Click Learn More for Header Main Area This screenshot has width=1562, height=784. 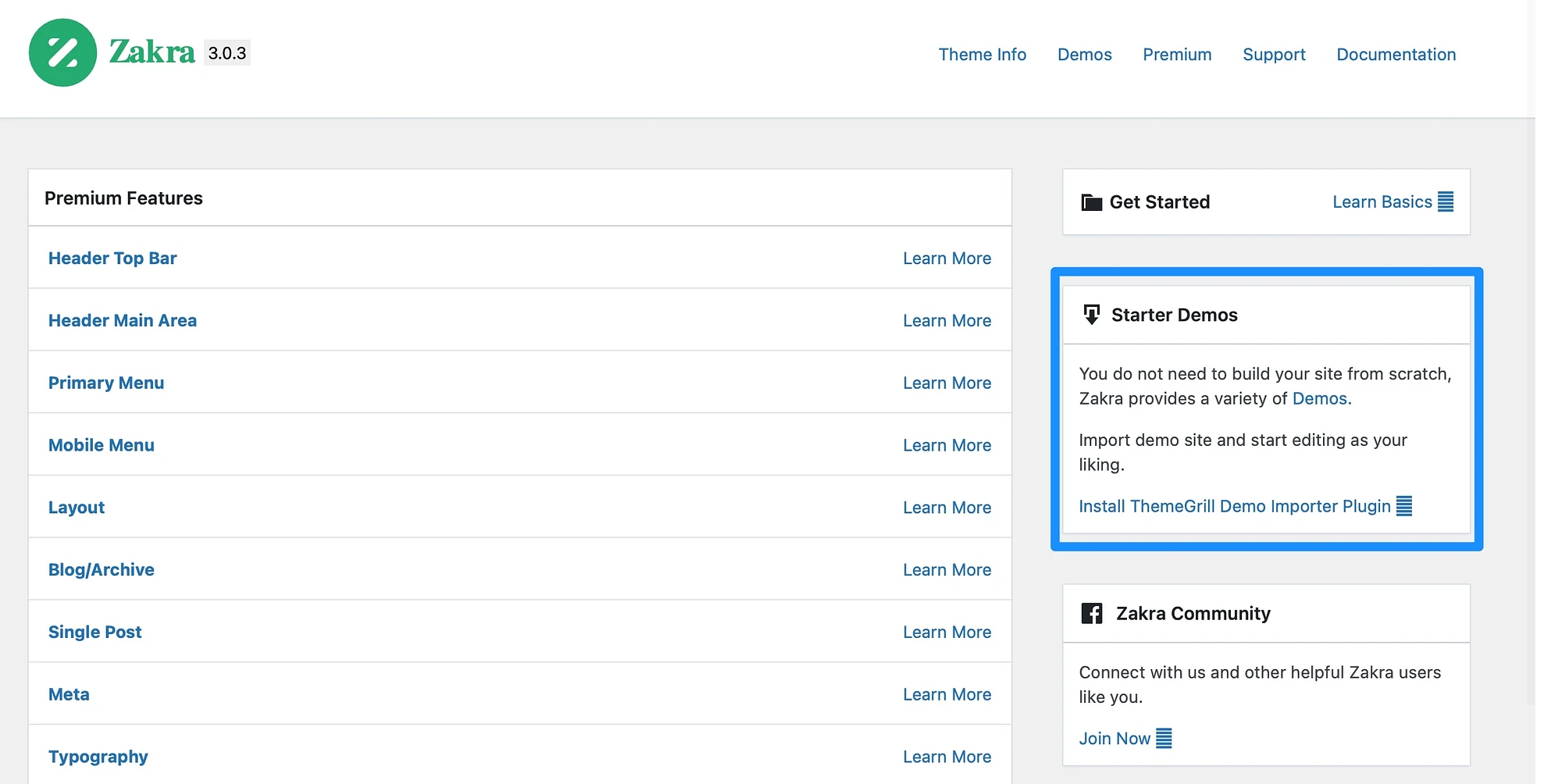947,321
